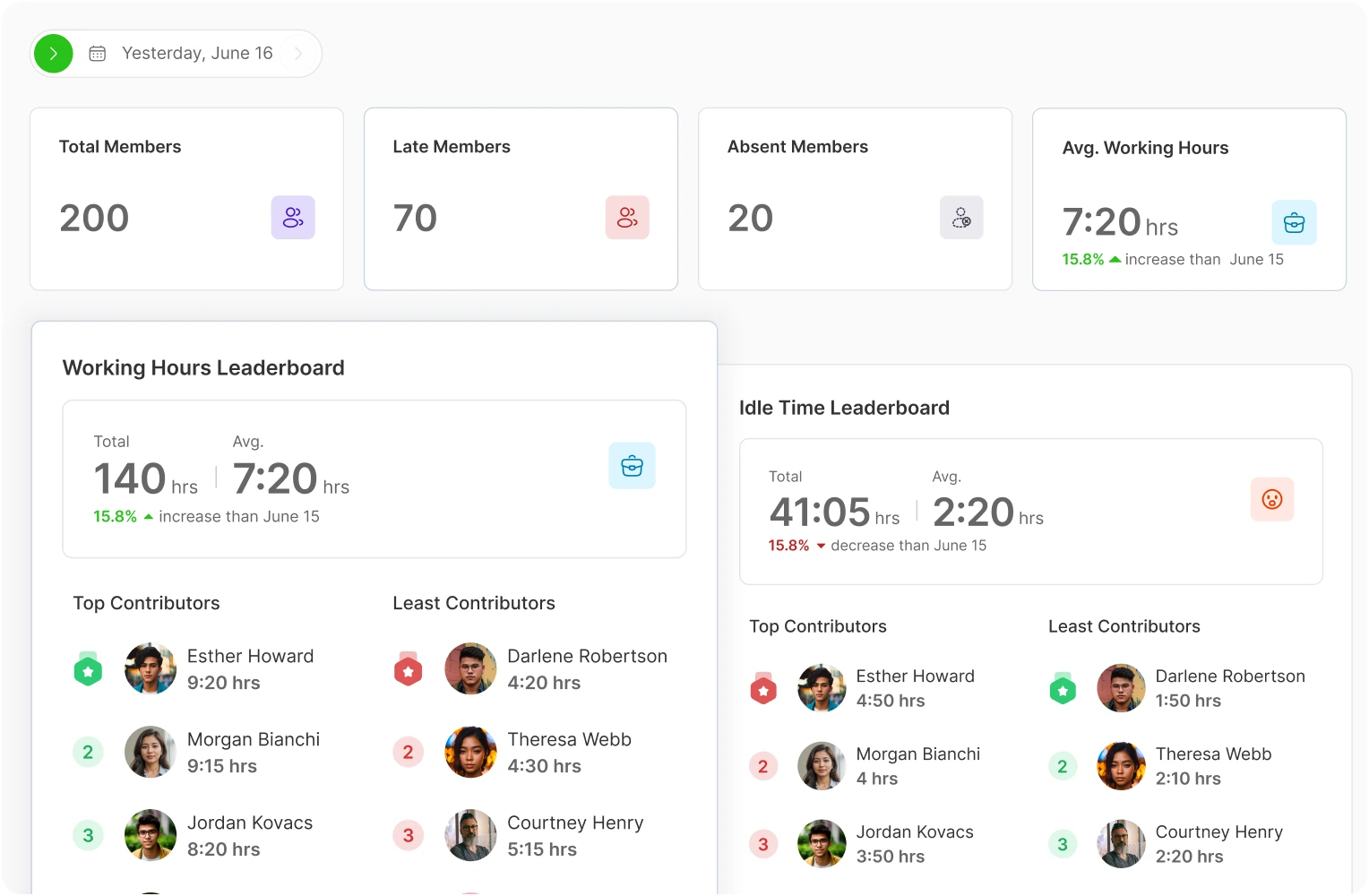Screen dimensions: 1369x896
Task: Click green first-place badge beside Darlene Robertson 1:50 hrs
Action: [x=1063, y=688]
